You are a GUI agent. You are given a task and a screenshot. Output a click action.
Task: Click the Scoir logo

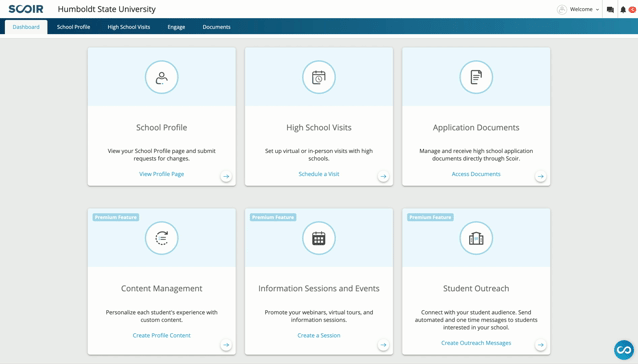(x=26, y=9)
